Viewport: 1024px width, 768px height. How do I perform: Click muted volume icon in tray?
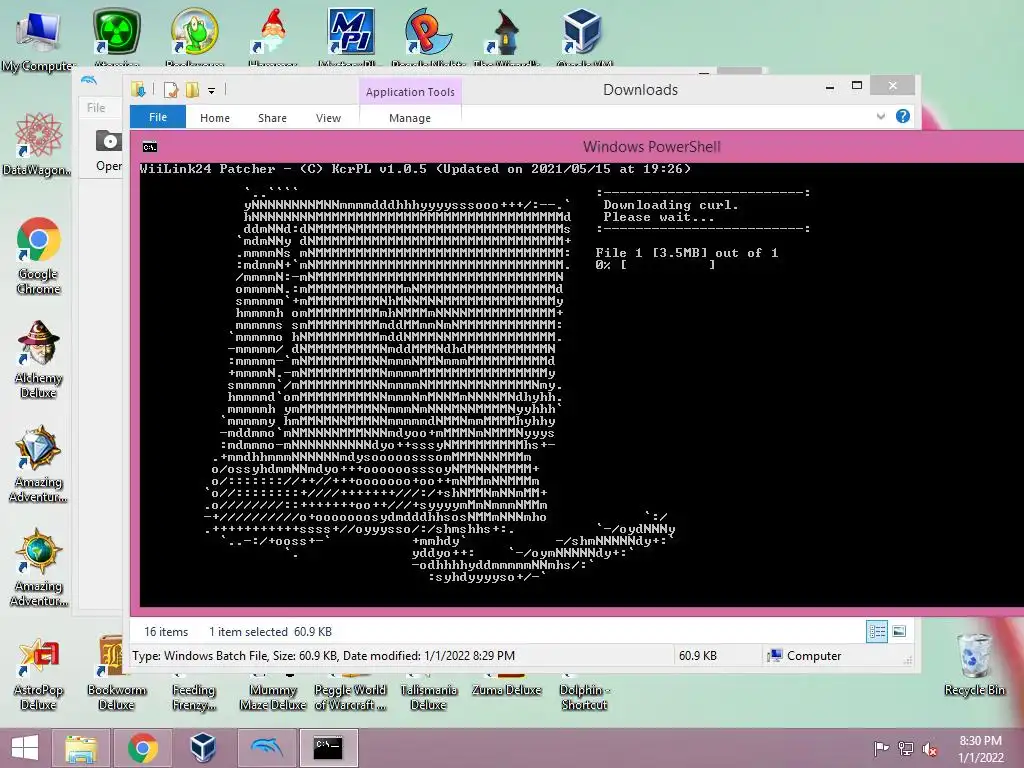pyautogui.click(x=930, y=749)
